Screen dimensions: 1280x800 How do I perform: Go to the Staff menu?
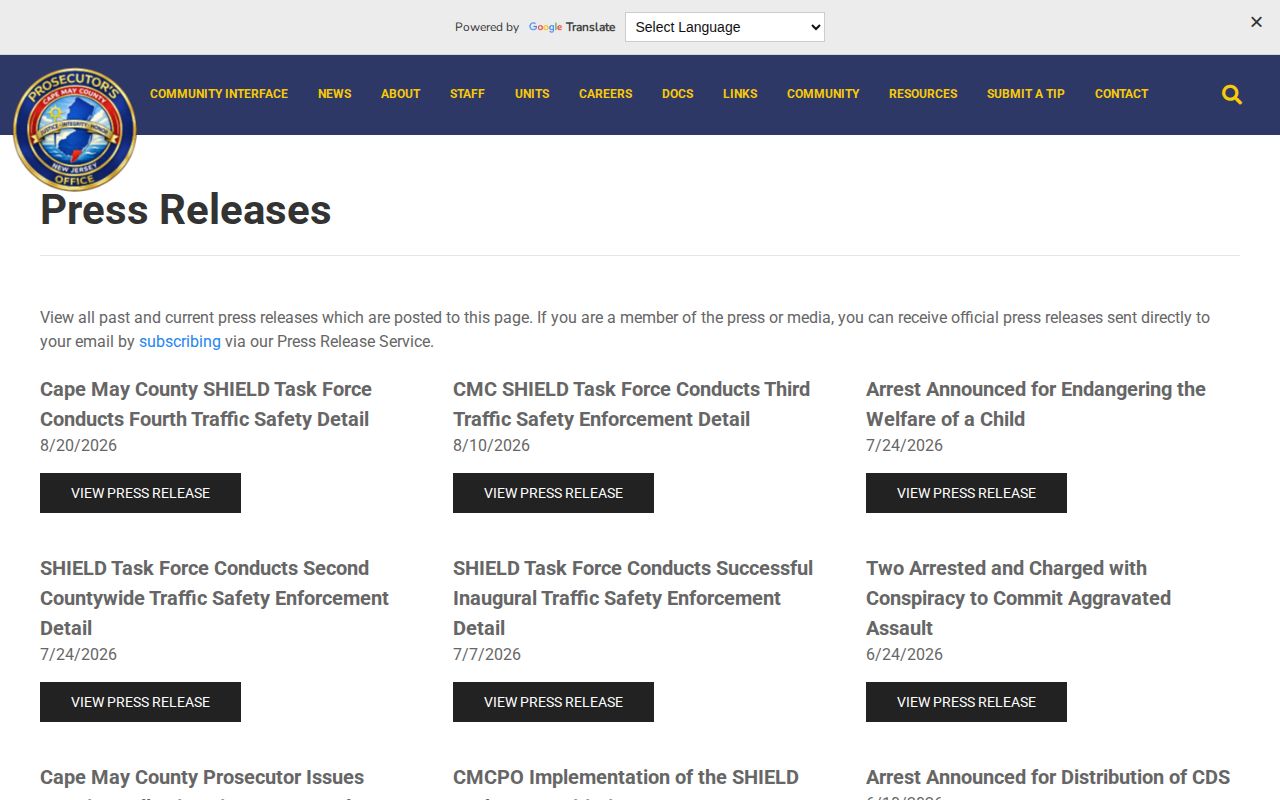467,94
